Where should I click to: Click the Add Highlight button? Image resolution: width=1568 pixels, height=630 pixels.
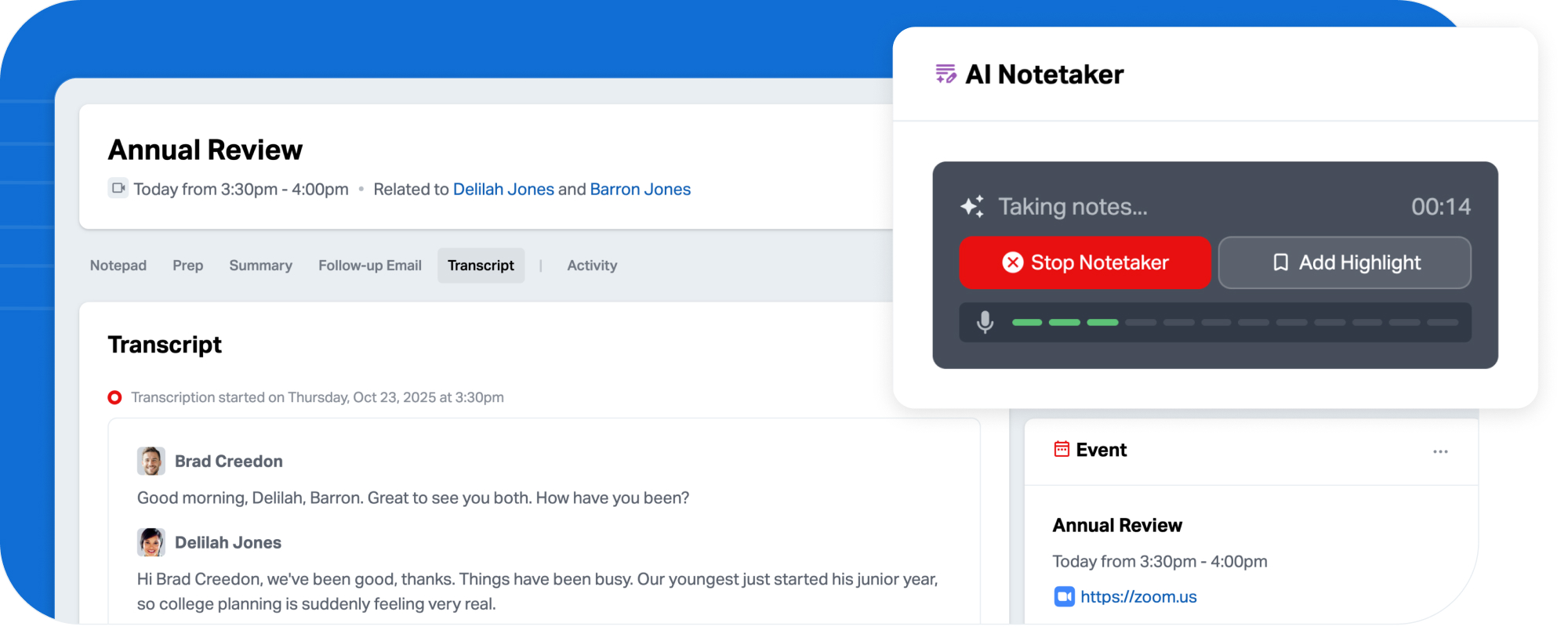pyautogui.click(x=1345, y=262)
